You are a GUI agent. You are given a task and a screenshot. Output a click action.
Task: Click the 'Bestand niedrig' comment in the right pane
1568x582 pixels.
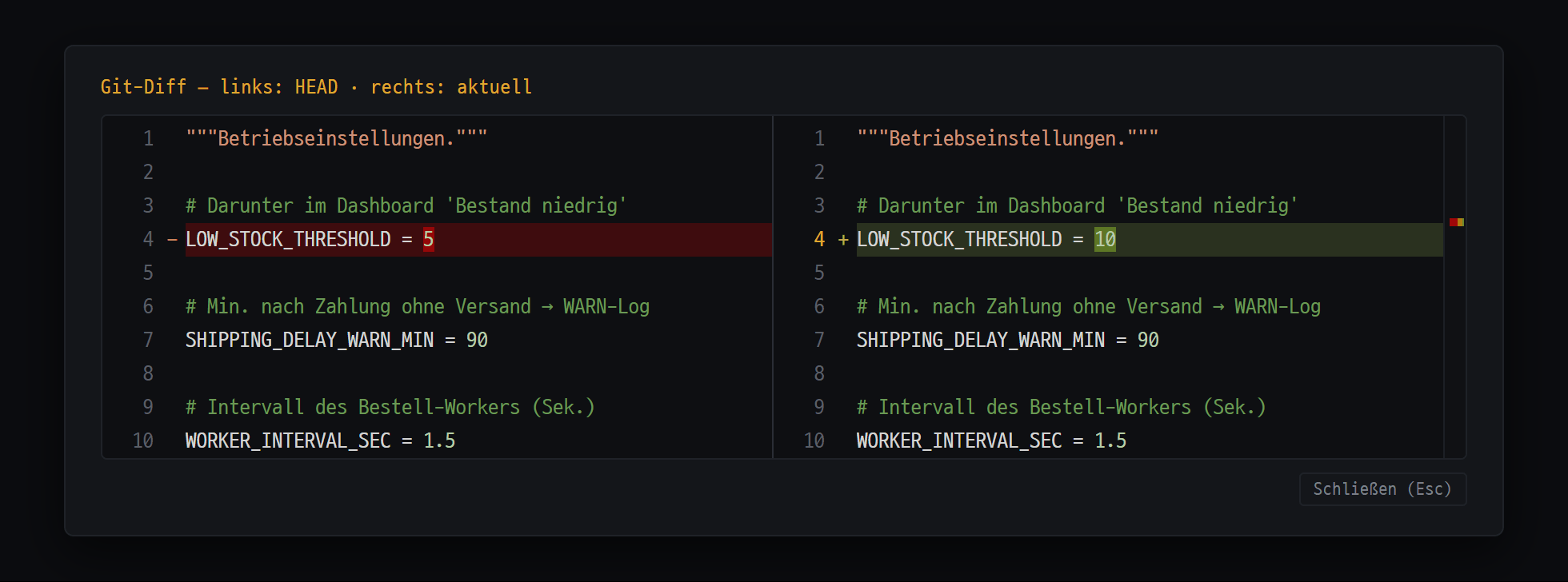tap(1077, 205)
